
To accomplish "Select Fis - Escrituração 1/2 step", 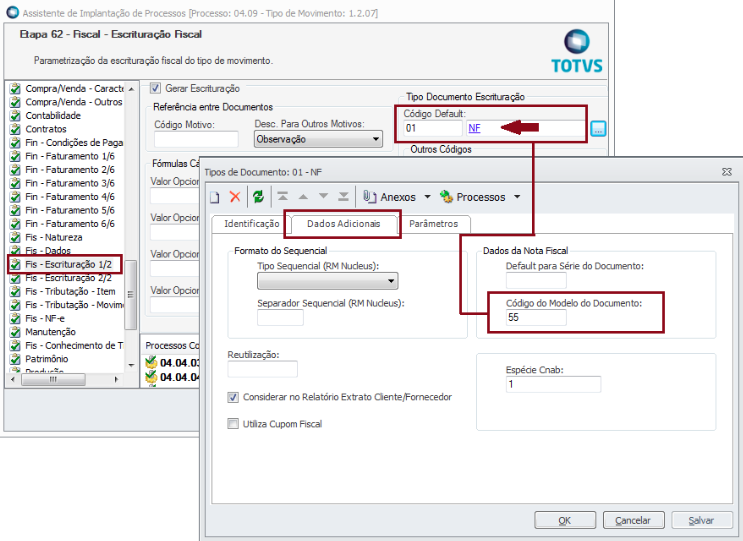I will 68,264.
